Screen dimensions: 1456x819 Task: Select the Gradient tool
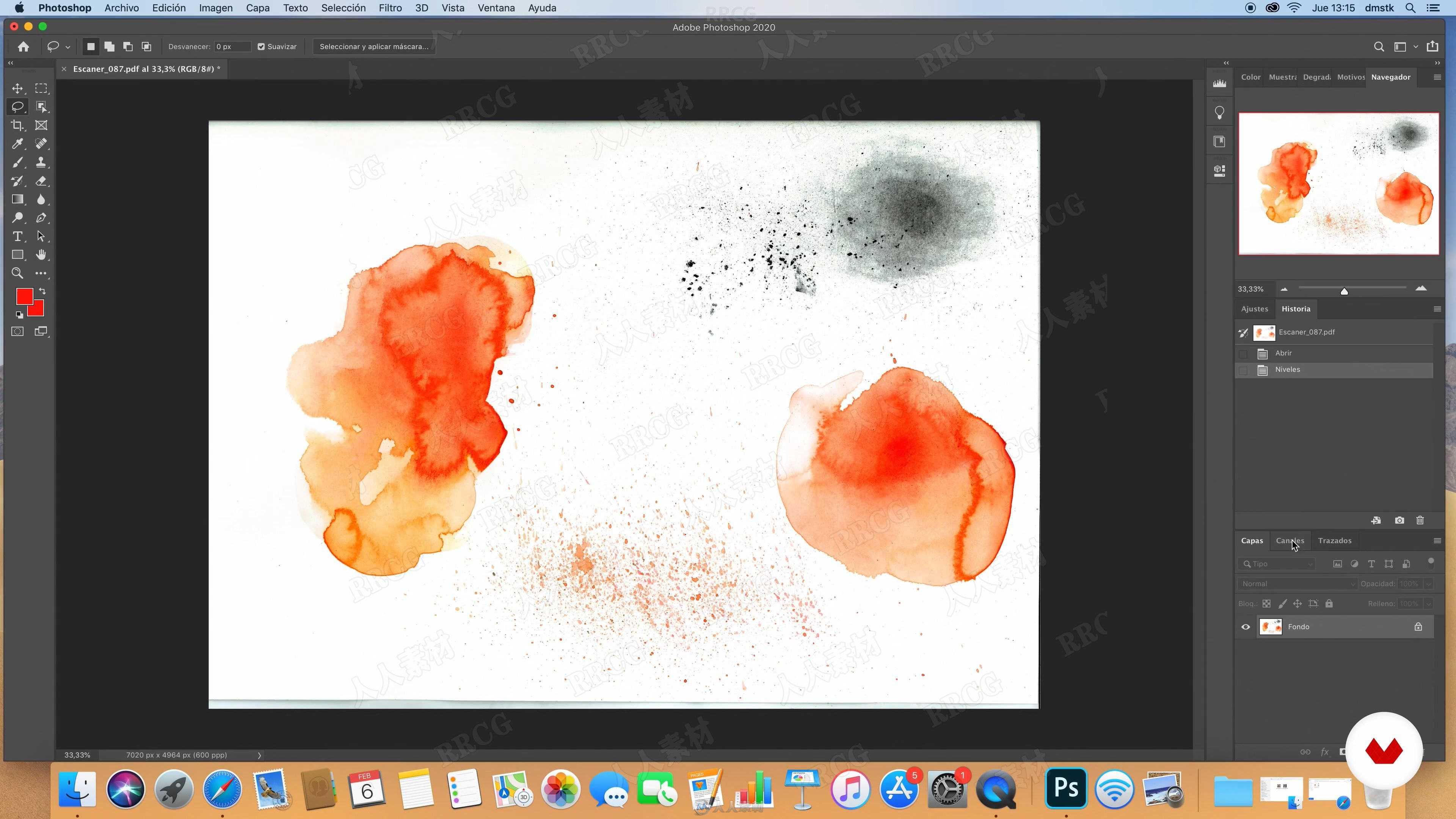[17, 199]
